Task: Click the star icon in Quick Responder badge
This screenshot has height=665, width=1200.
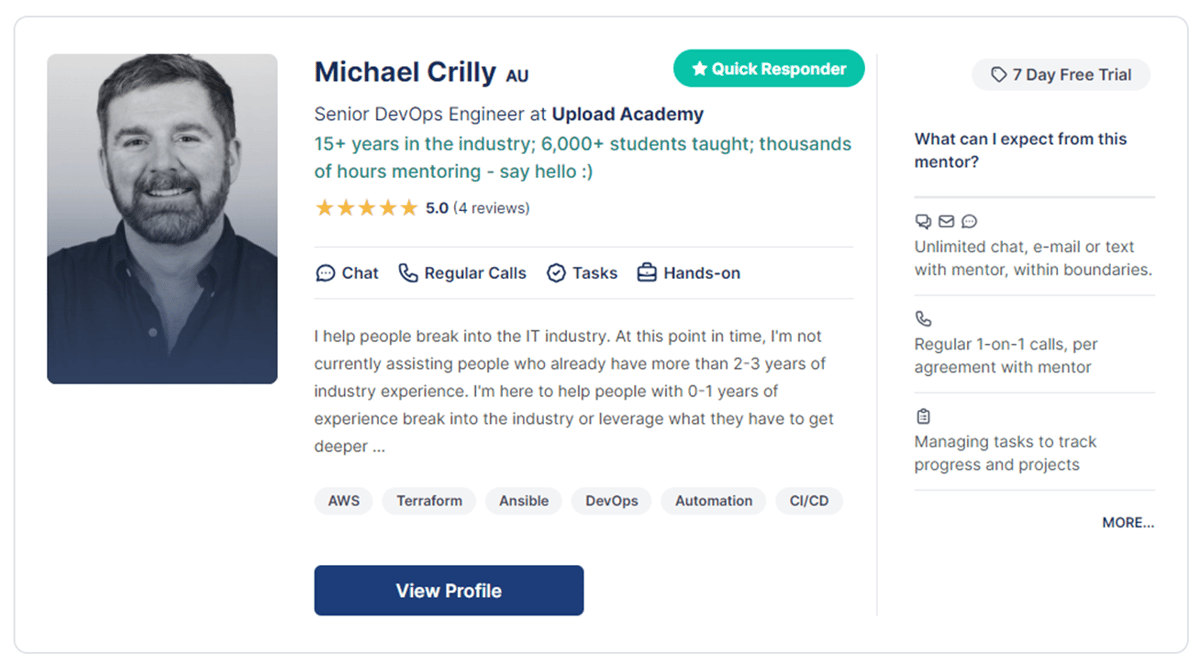Action: click(700, 69)
